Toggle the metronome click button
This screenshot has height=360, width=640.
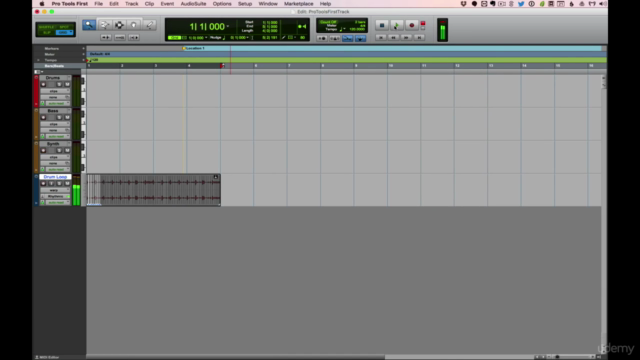(335, 38)
